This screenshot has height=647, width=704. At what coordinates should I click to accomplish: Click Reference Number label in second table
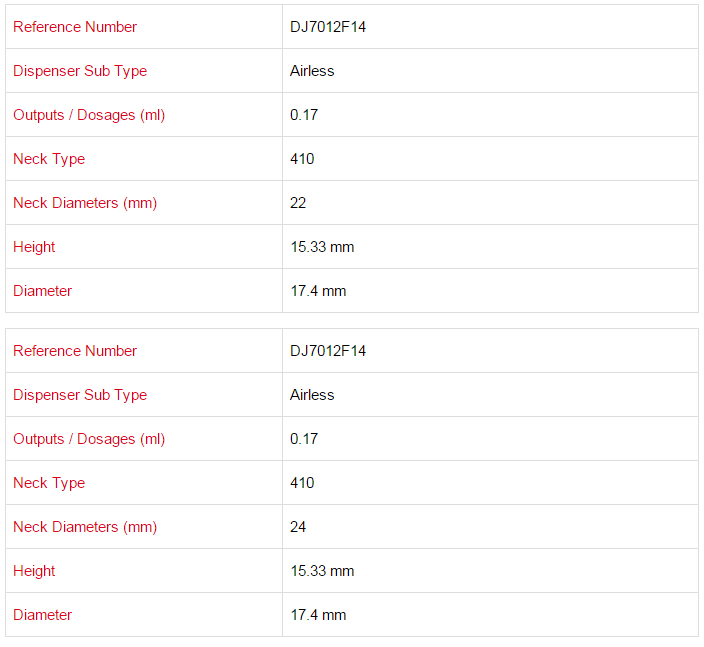tap(75, 351)
